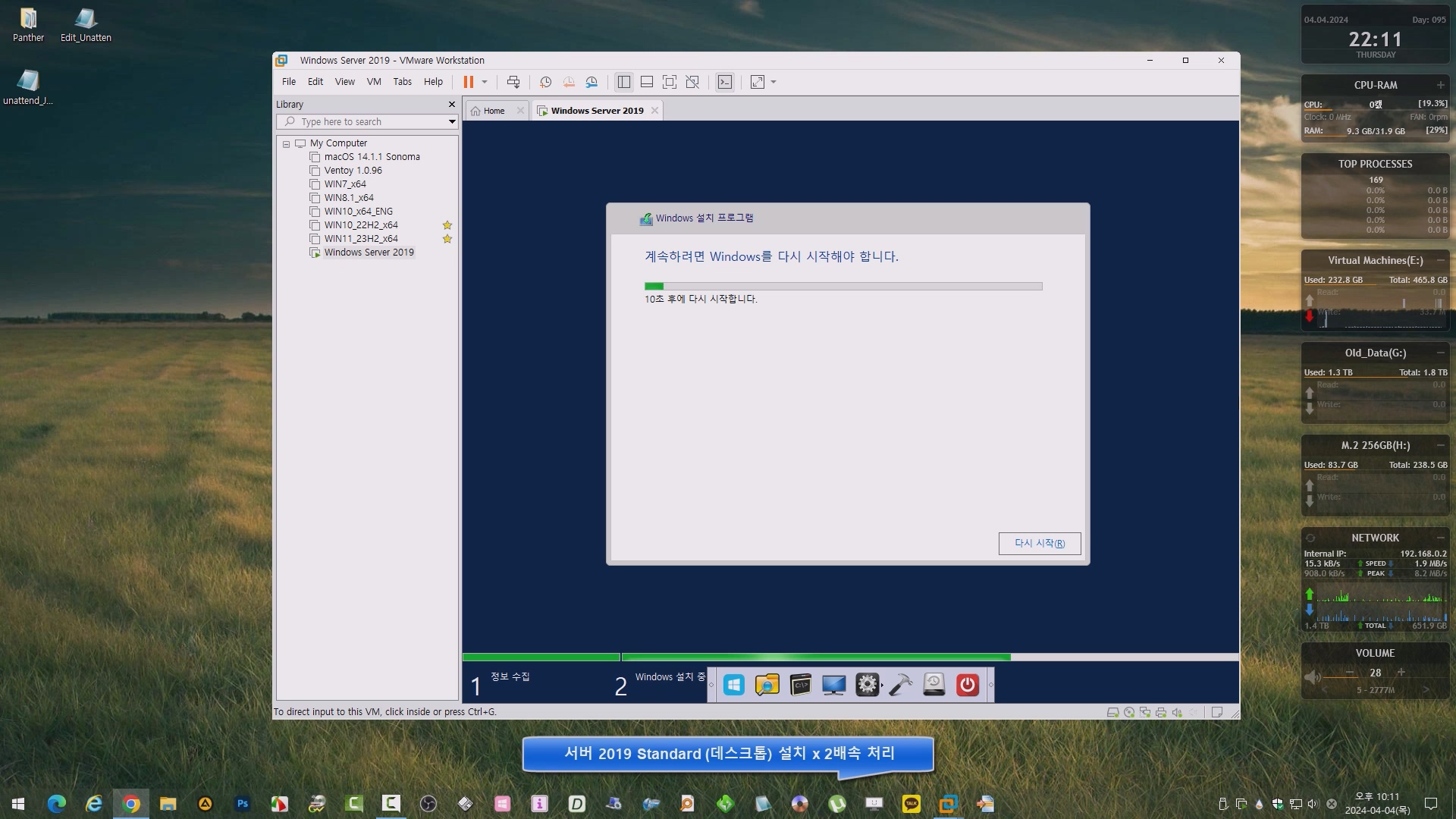Take a snapshot of this virtual machine
This screenshot has height=819, width=1456.
[x=545, y=82]
